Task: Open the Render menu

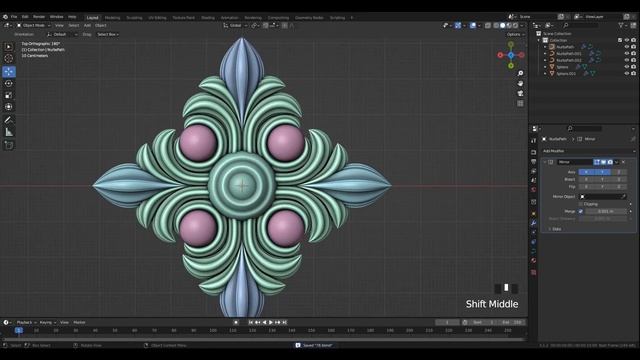Action: 39,17
